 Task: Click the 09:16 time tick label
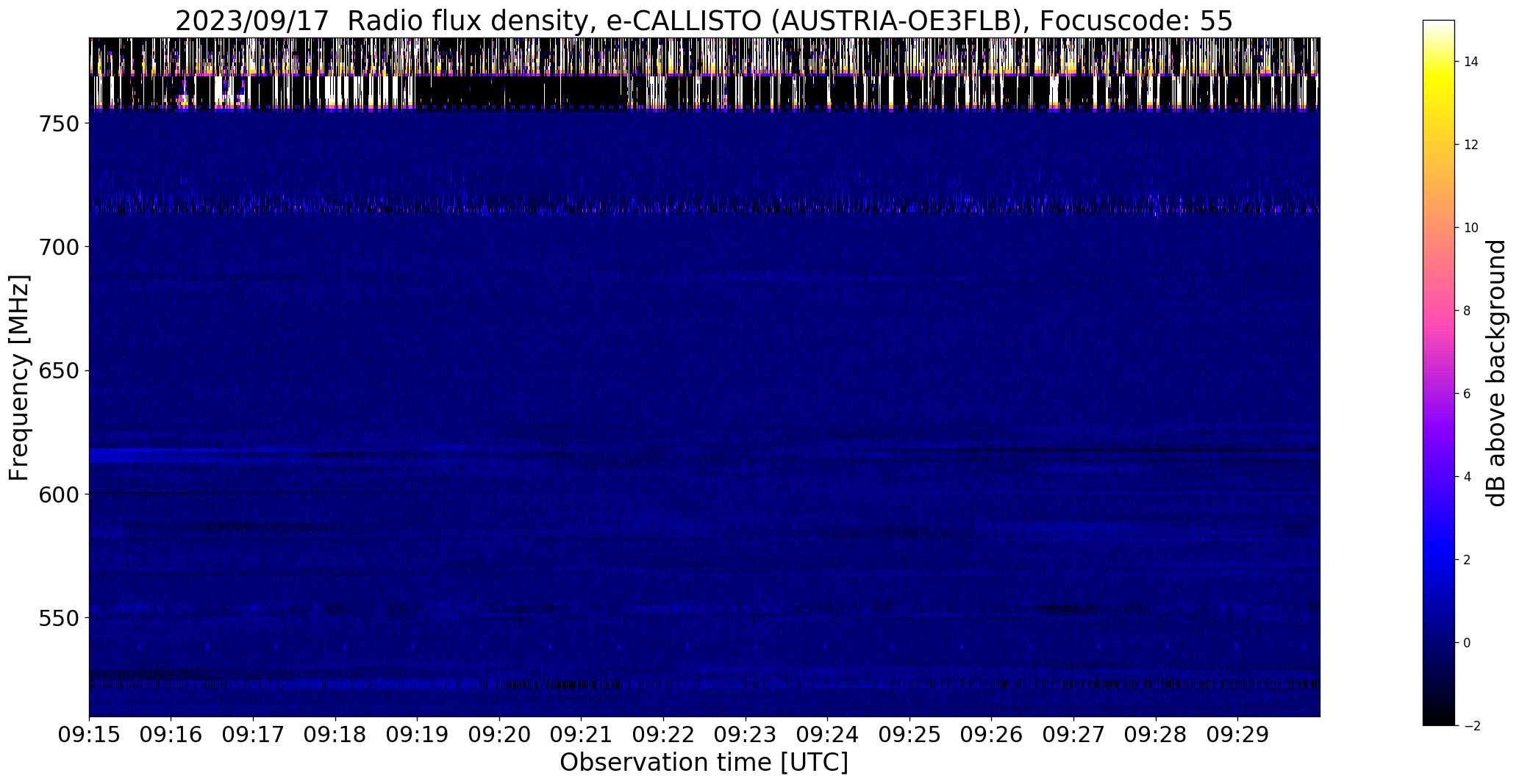point(171,736)
